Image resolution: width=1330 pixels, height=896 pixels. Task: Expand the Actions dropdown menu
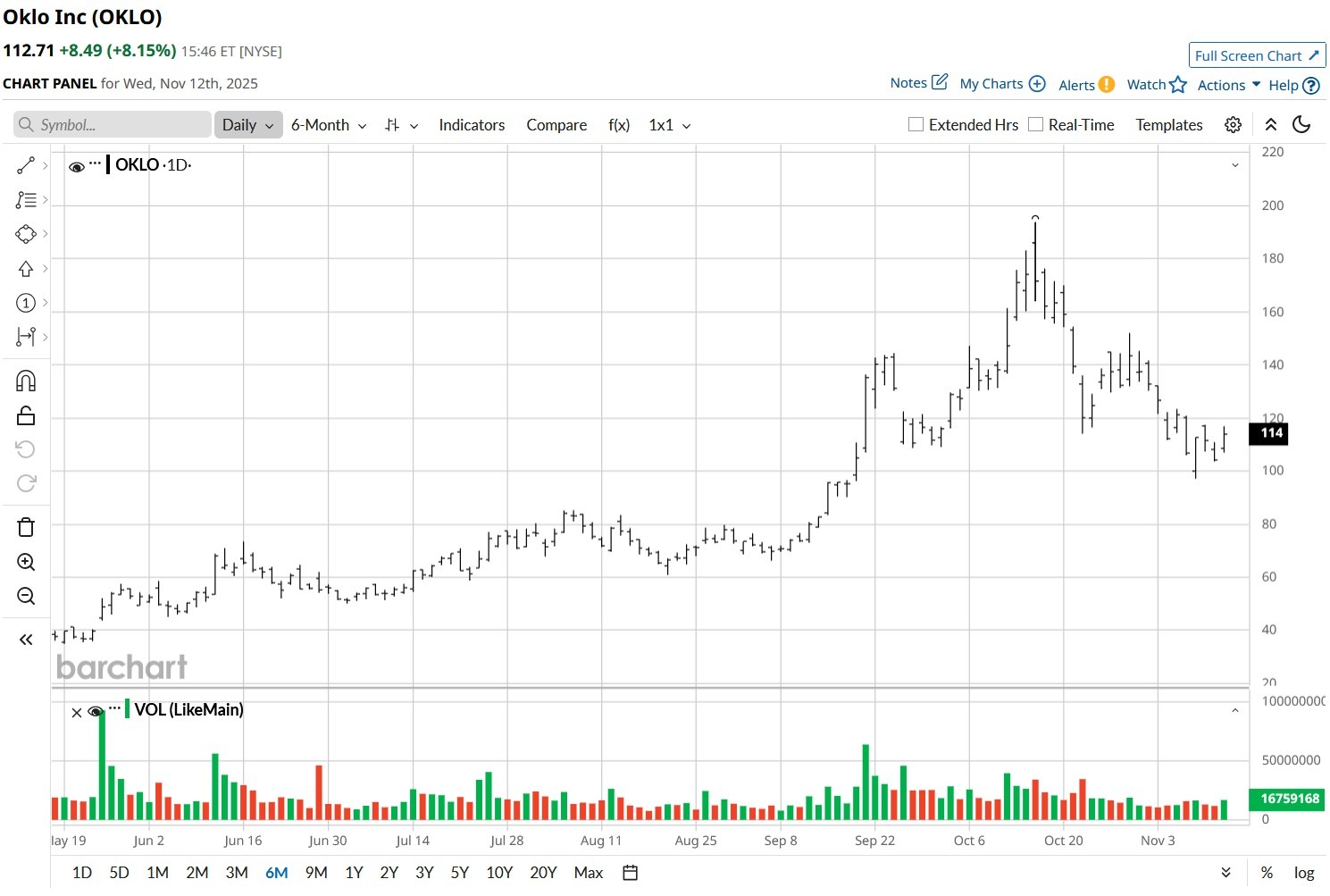[x=1229, y=85]
